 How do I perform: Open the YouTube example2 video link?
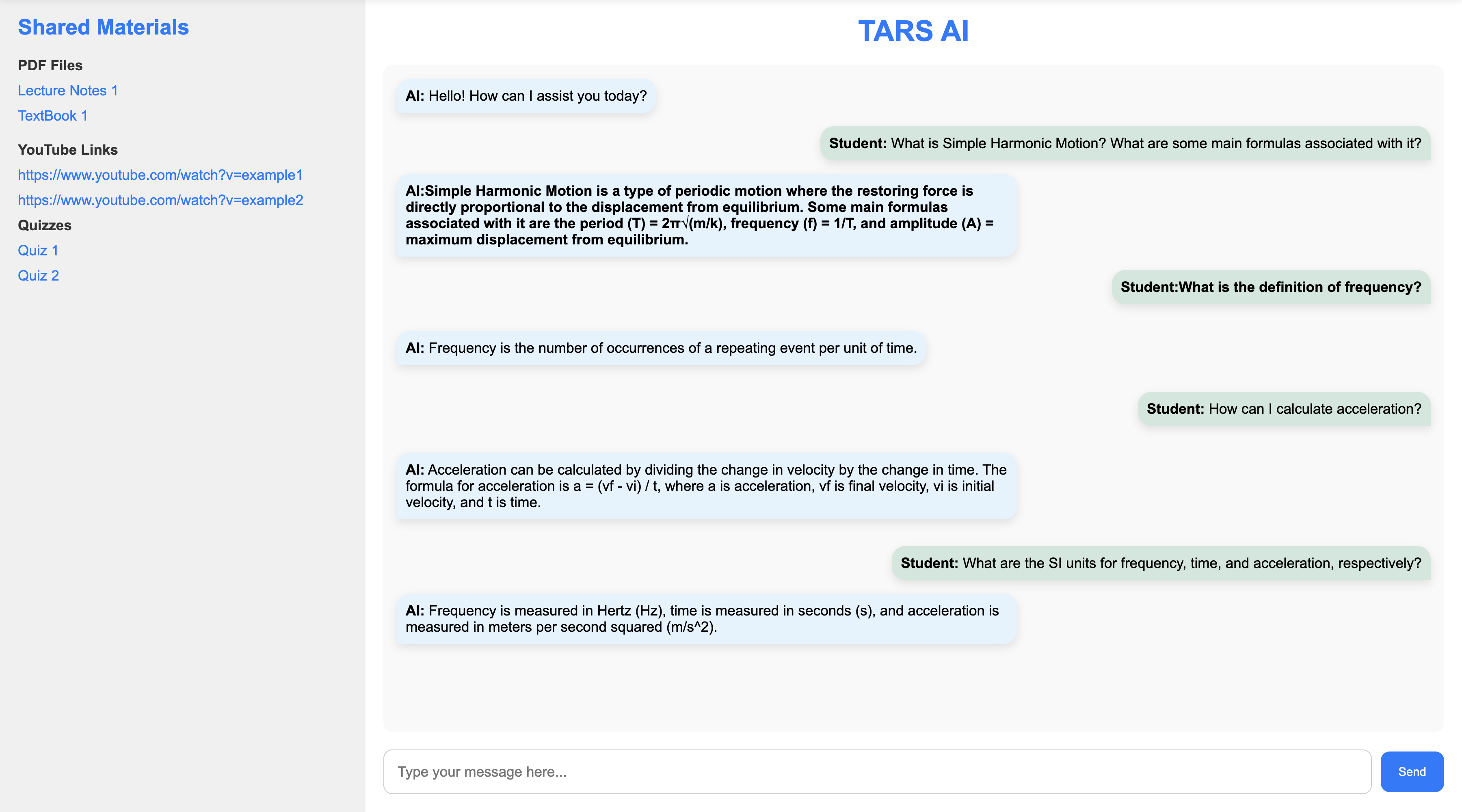tap(160, 200)
